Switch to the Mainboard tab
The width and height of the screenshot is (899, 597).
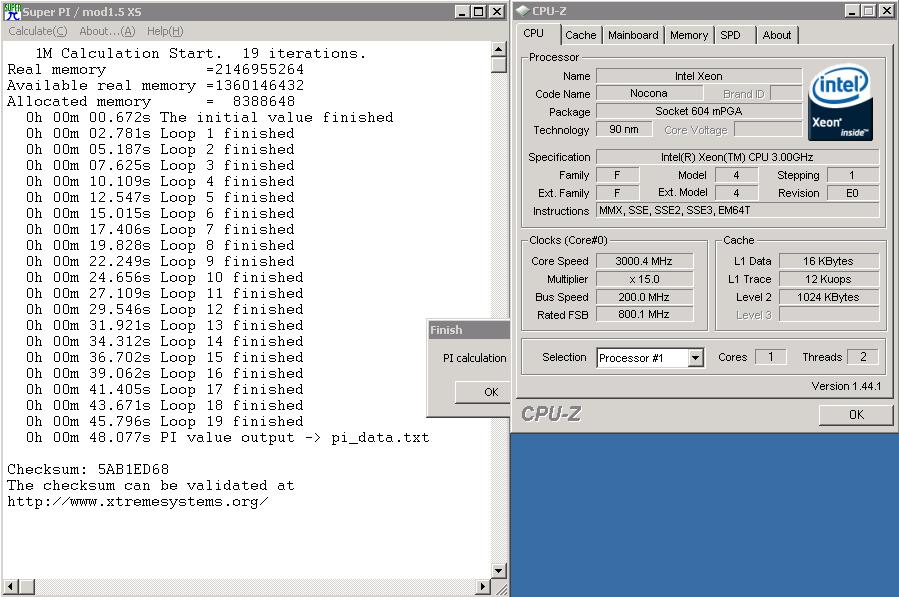tap(633, 35)
